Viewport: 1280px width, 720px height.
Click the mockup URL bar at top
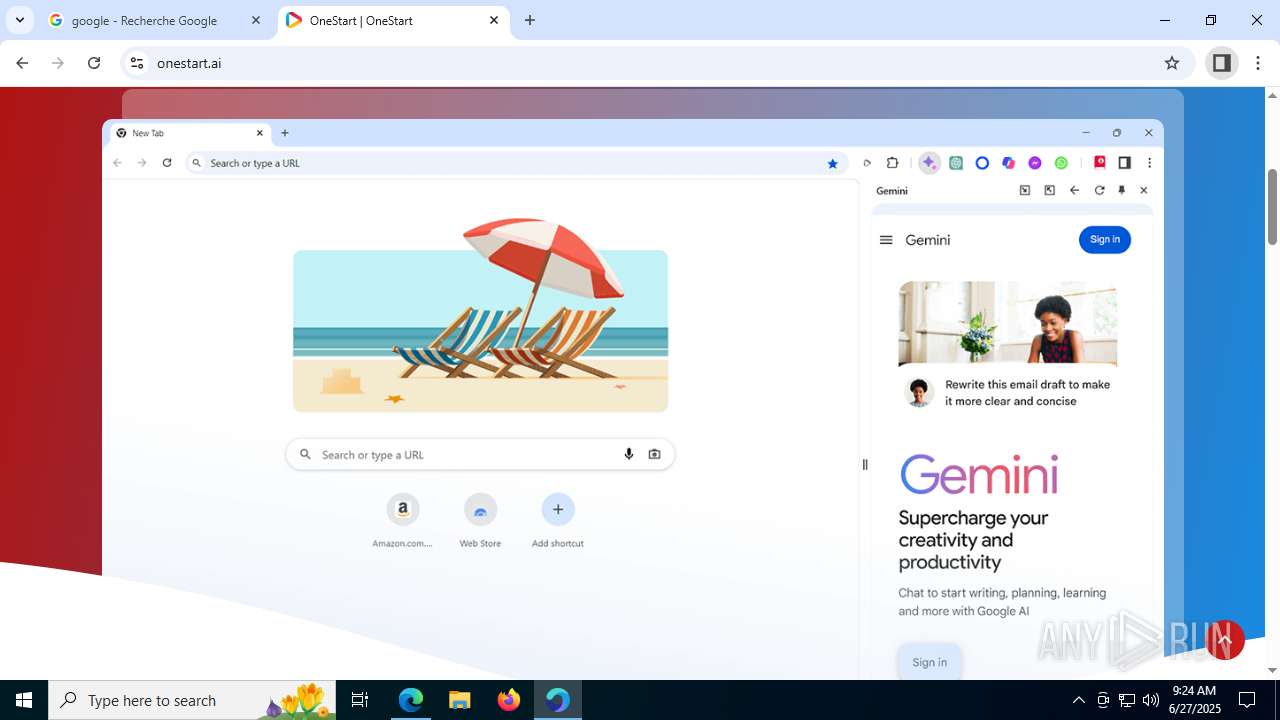515,163
